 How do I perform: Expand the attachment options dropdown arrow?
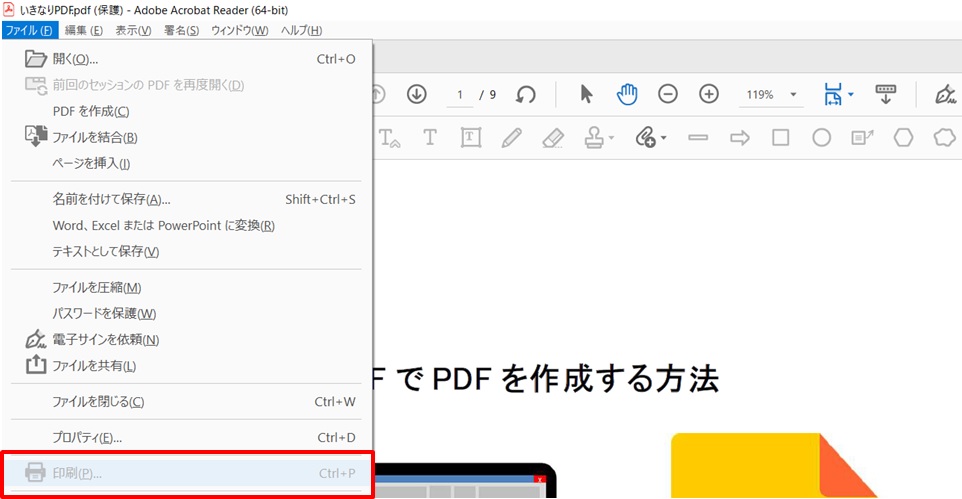(x=663, y=137)
